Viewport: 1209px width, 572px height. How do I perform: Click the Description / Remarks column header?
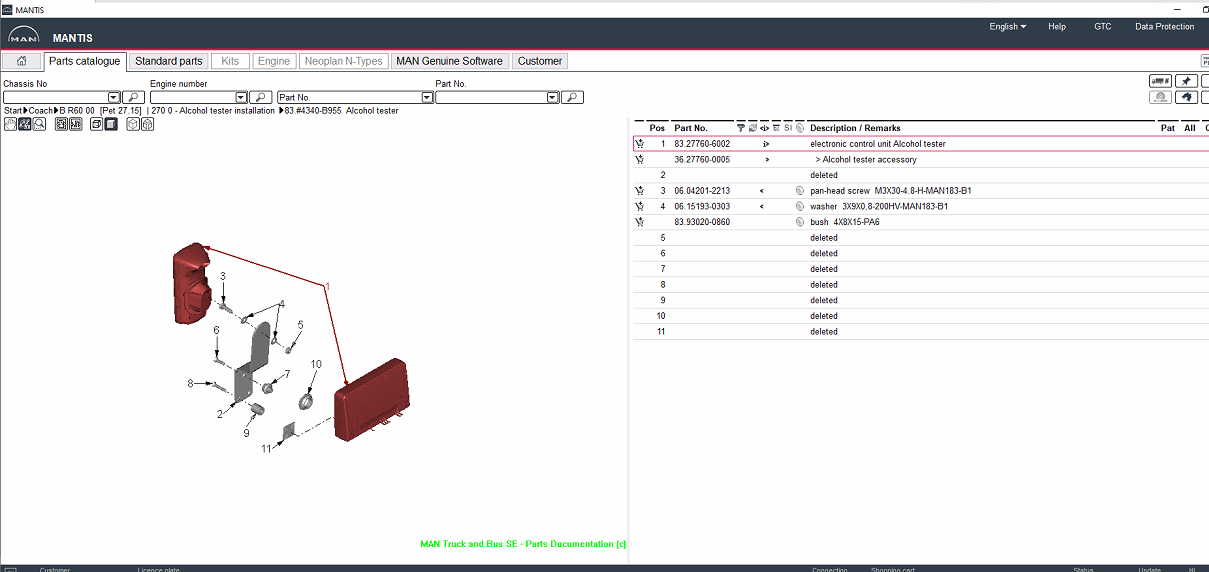point(855,128)
